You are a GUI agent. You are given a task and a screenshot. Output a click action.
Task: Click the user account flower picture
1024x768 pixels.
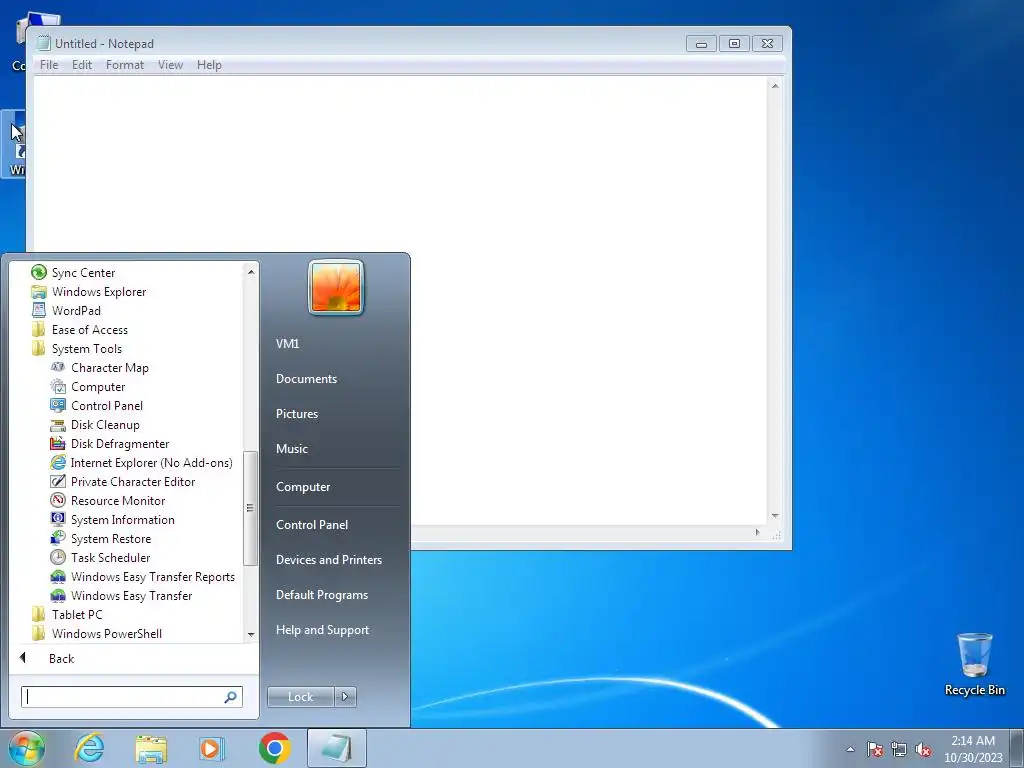[x=336, y=287]
